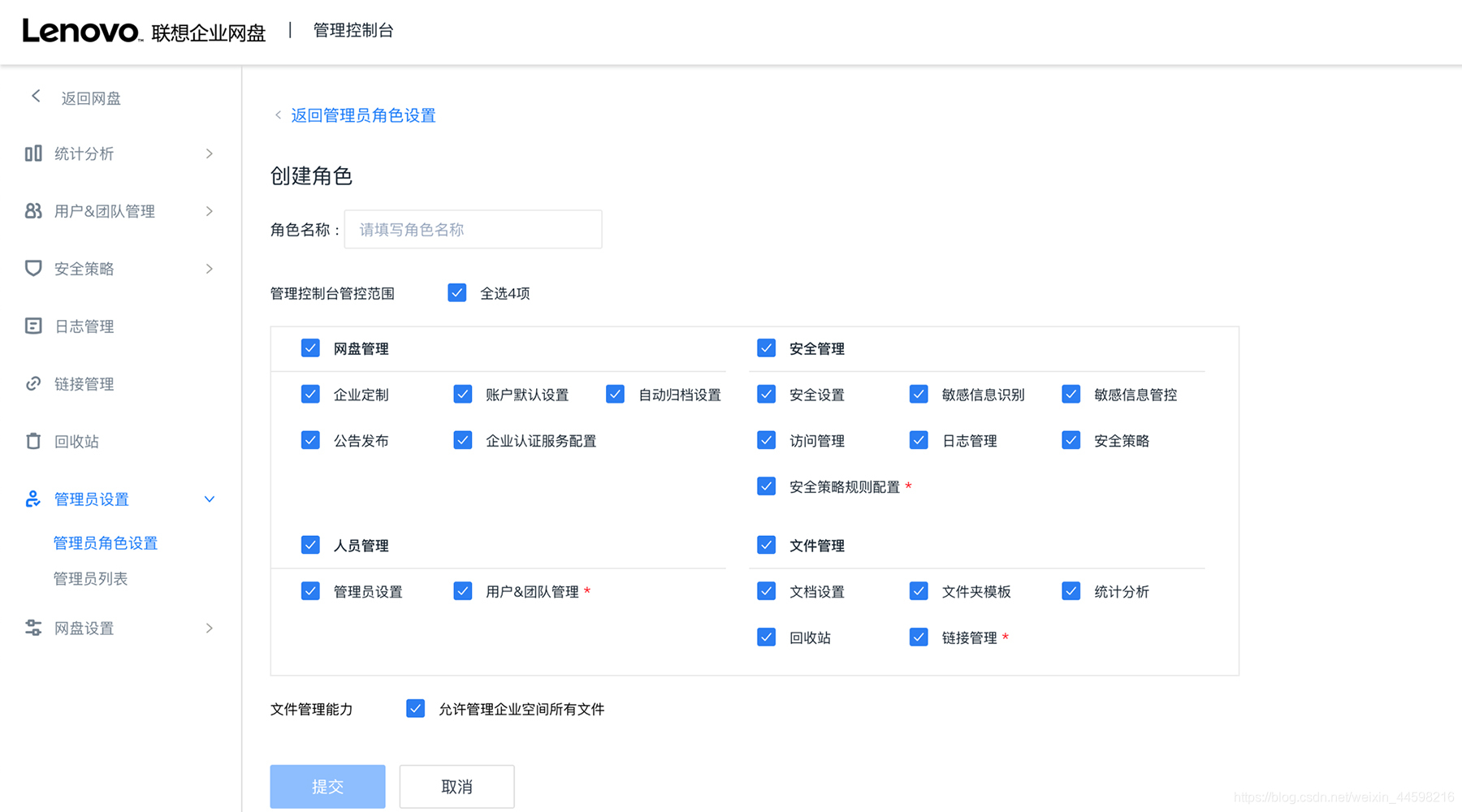Expand the 安全策略 sidebar chevron
1462x812 pixels.
pos(210,269)
